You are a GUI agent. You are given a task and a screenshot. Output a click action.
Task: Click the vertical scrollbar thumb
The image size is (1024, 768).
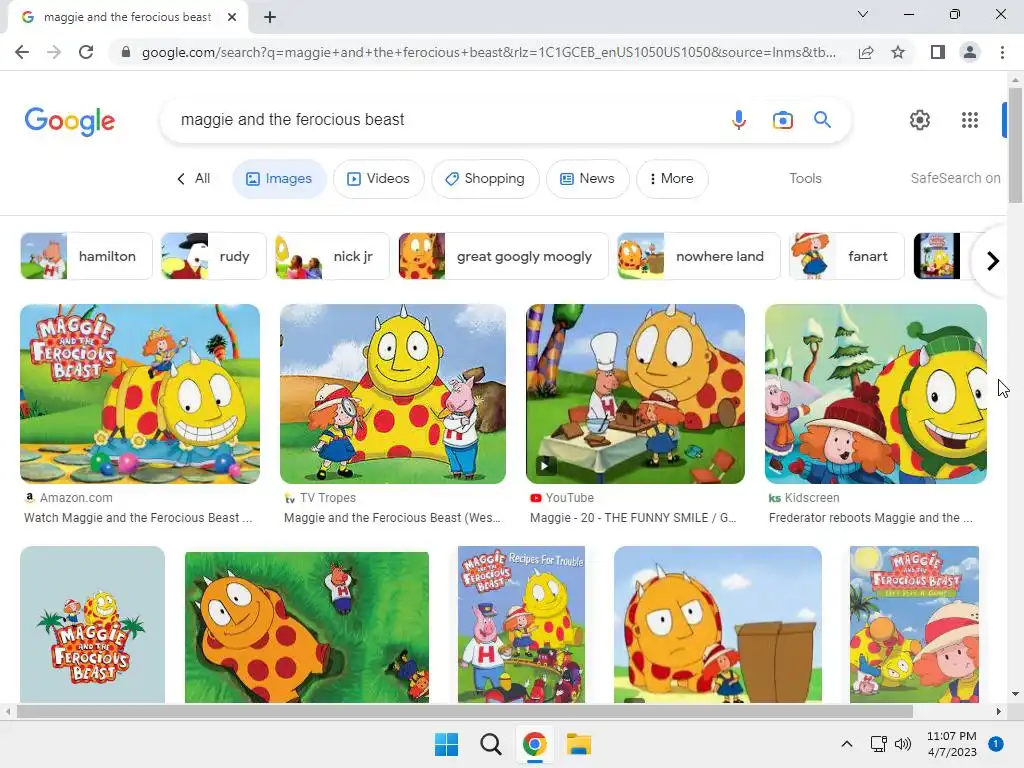pyautogui.click(x=1015, y=144)
